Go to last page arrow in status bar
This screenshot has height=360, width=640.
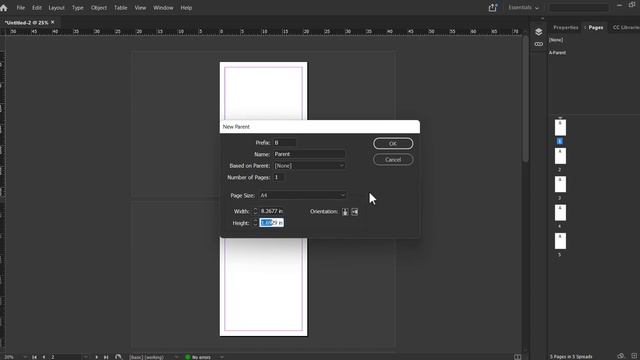106,357
